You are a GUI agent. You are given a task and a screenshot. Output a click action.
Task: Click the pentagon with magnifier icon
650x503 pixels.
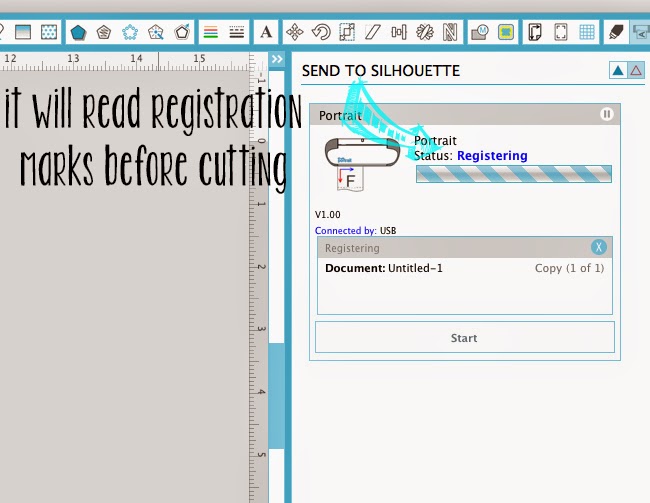coord(156,32)
